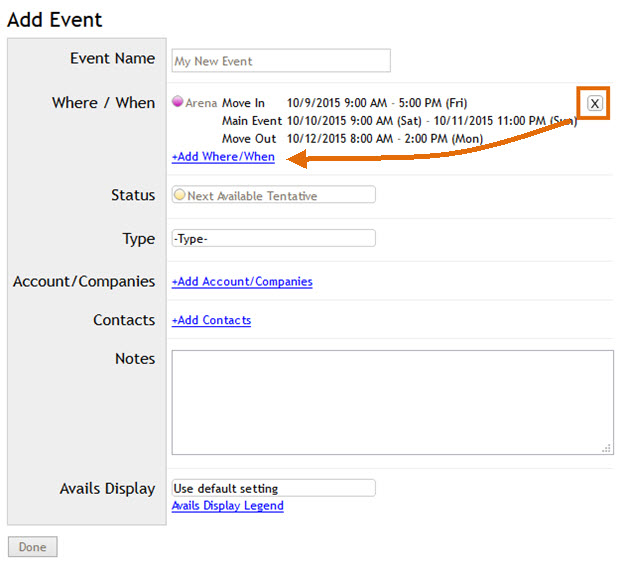The height and width of the screenshot is (574, 625).
Task: Click the yellow status circle icon
Action: tap(180, 195)
